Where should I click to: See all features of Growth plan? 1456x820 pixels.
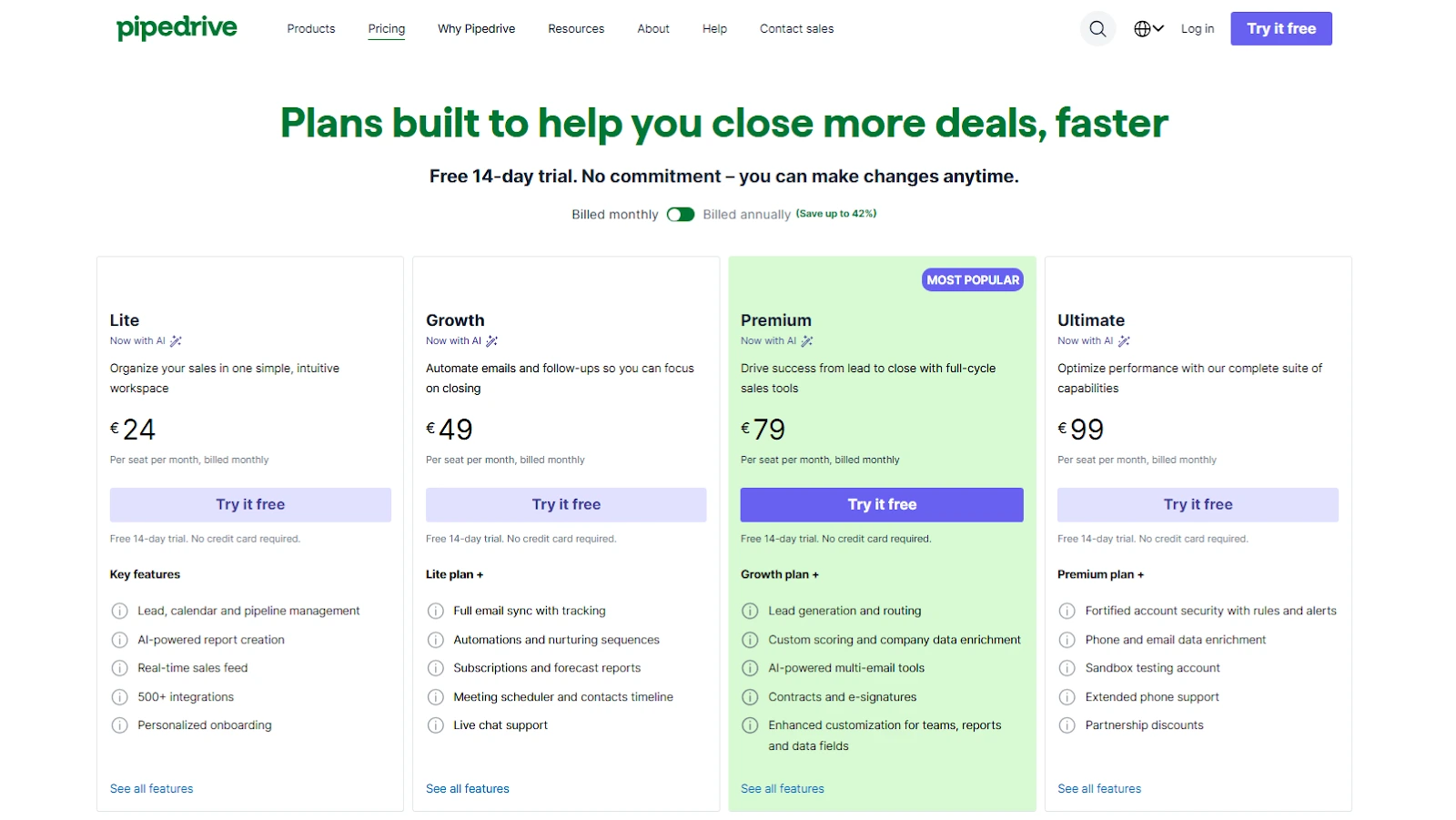468,789
